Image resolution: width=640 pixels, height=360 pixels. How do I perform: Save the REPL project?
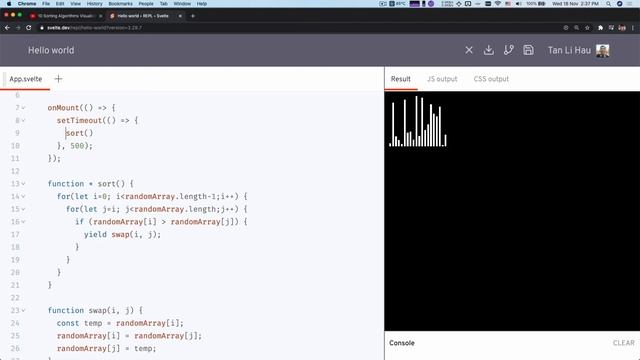click(528, 50)
